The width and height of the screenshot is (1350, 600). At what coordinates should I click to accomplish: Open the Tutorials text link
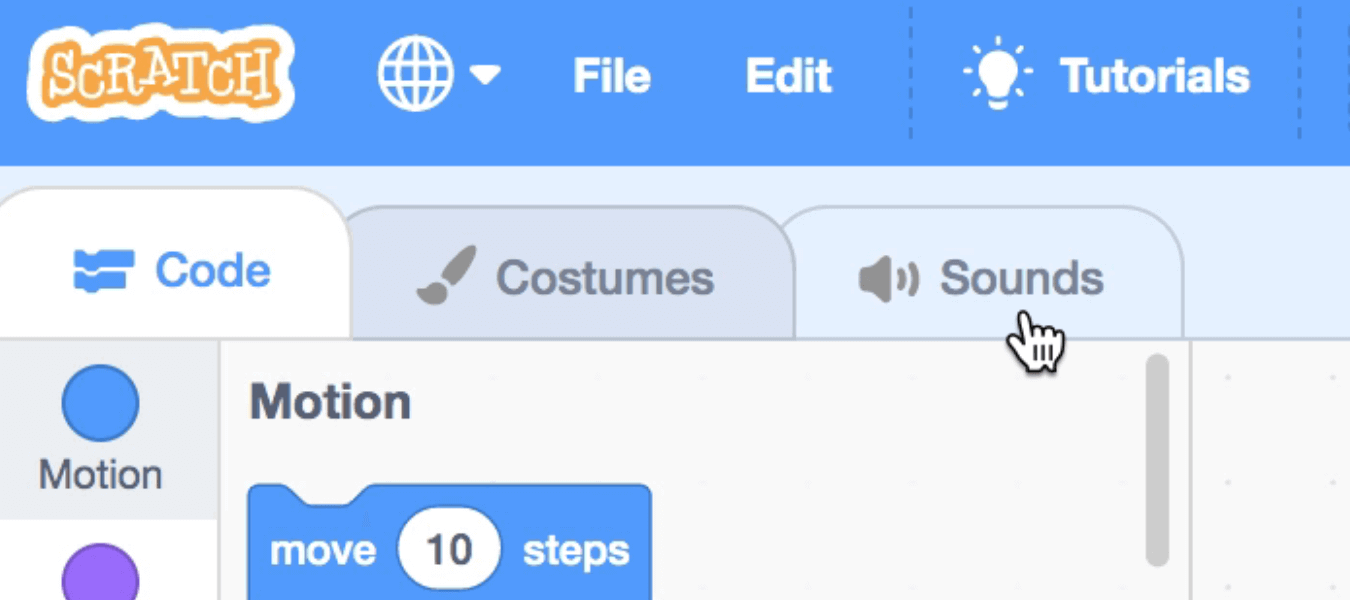(1154, 76)
